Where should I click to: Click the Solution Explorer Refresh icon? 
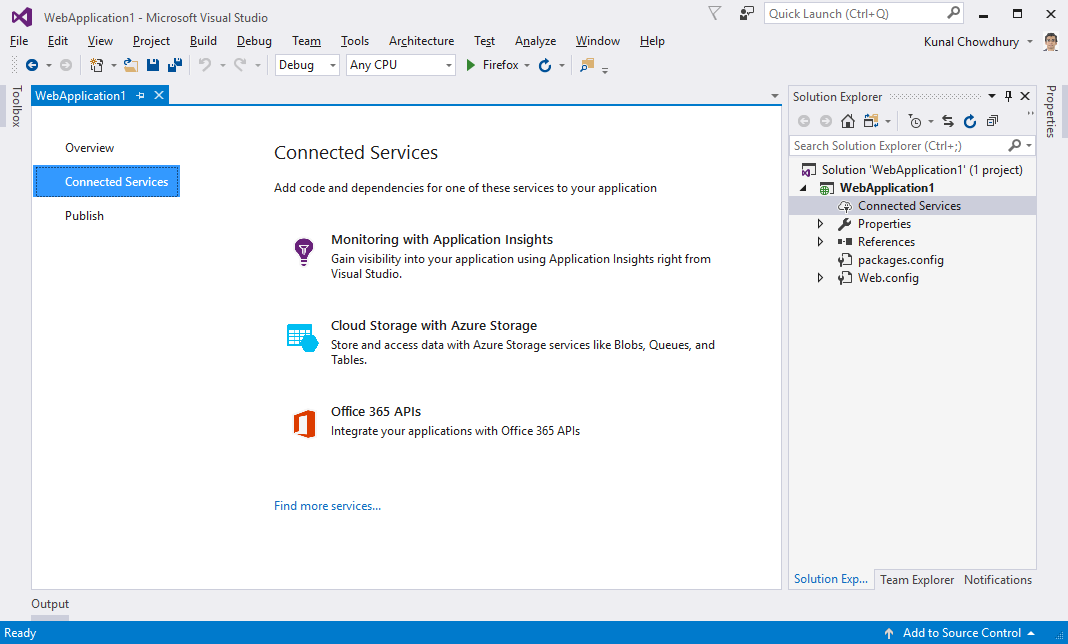coord(970,121)
